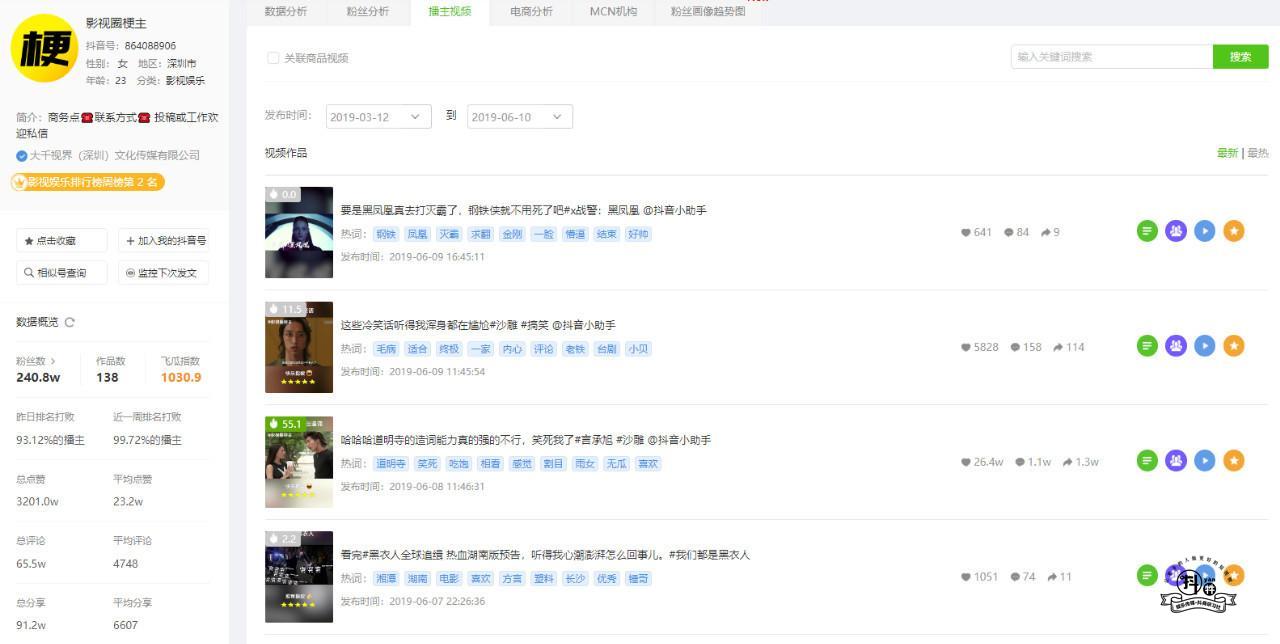Open start date dropdown 2019-03-12
The image size is (1280, 644).
pyautogui.click(x=379, y=117)
